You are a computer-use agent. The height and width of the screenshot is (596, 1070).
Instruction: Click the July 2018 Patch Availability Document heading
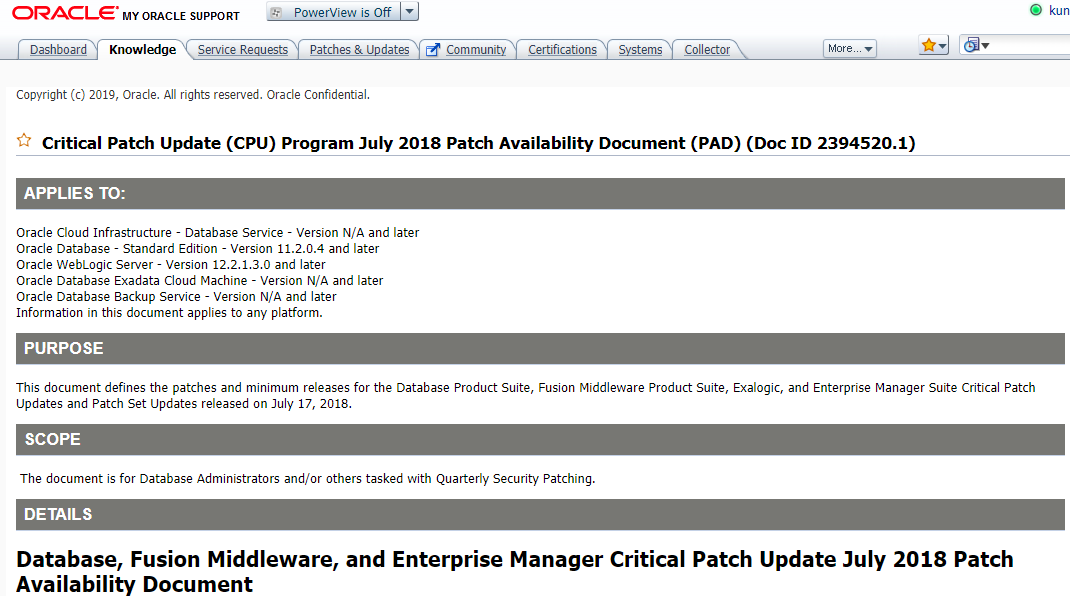[515, 571]
